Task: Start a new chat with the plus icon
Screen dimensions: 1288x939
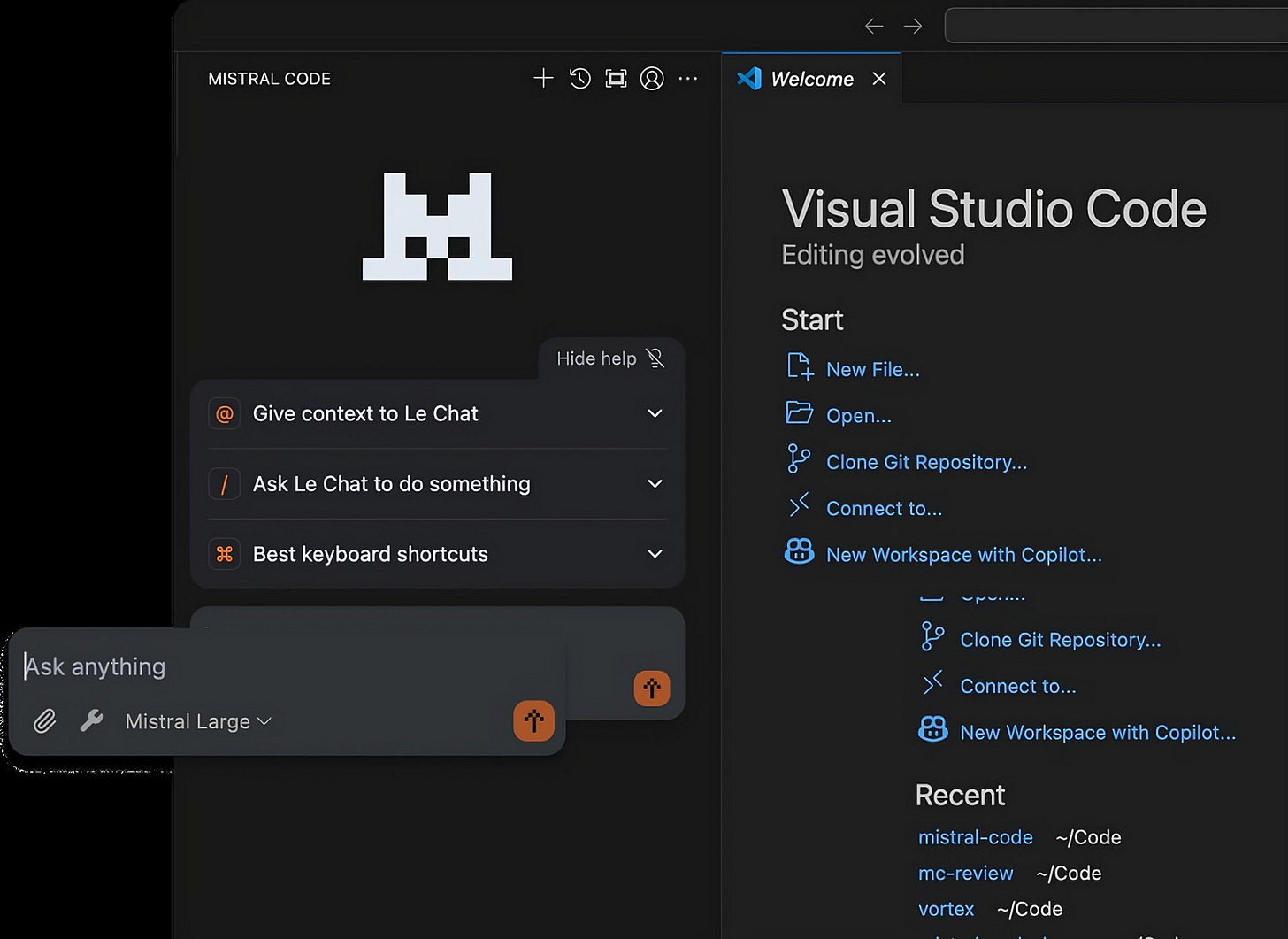Action: [x=542, y=78]
